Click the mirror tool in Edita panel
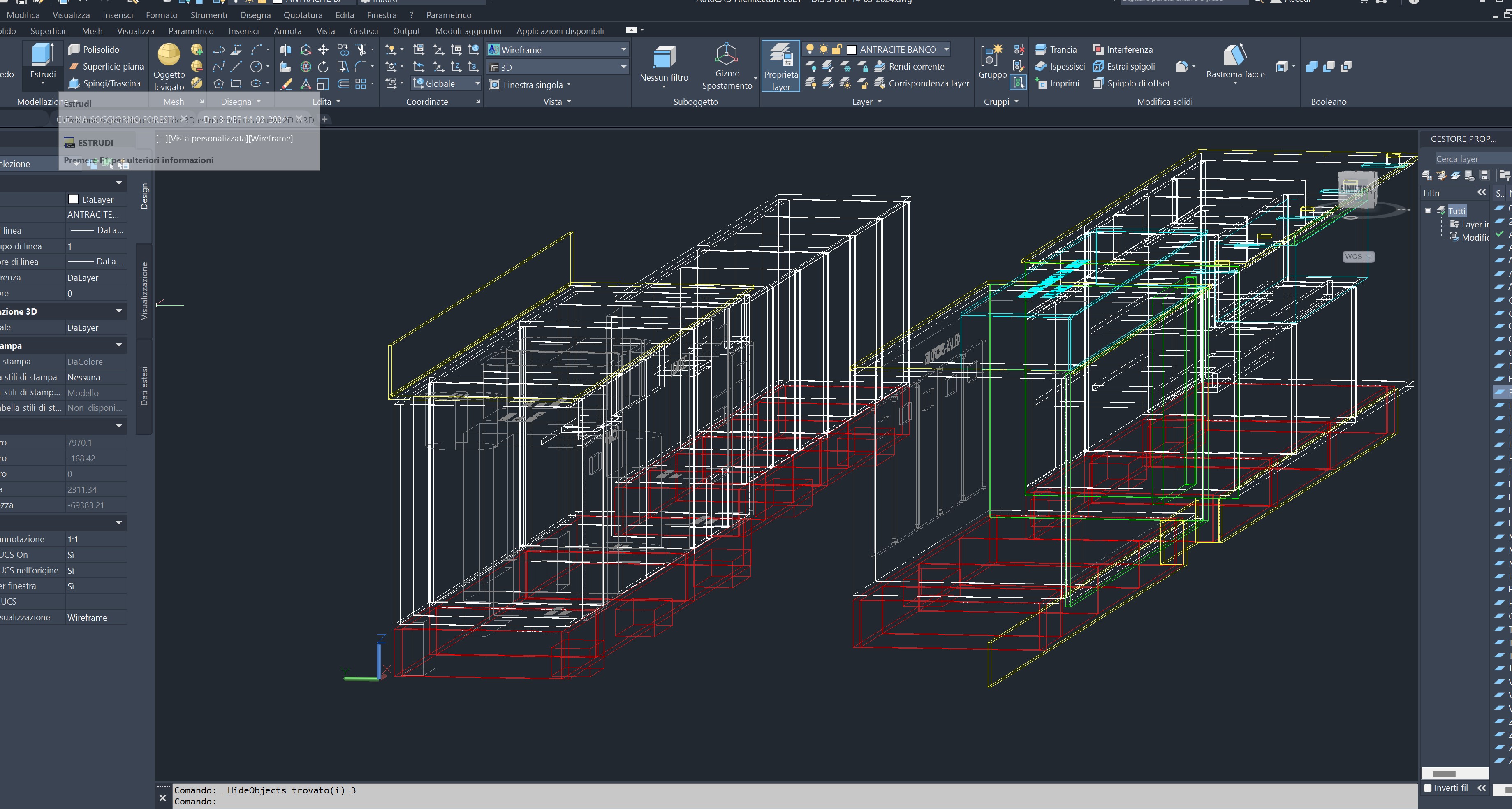The width and height of the screenshot is (1512, 809). [x=285, y=50]
